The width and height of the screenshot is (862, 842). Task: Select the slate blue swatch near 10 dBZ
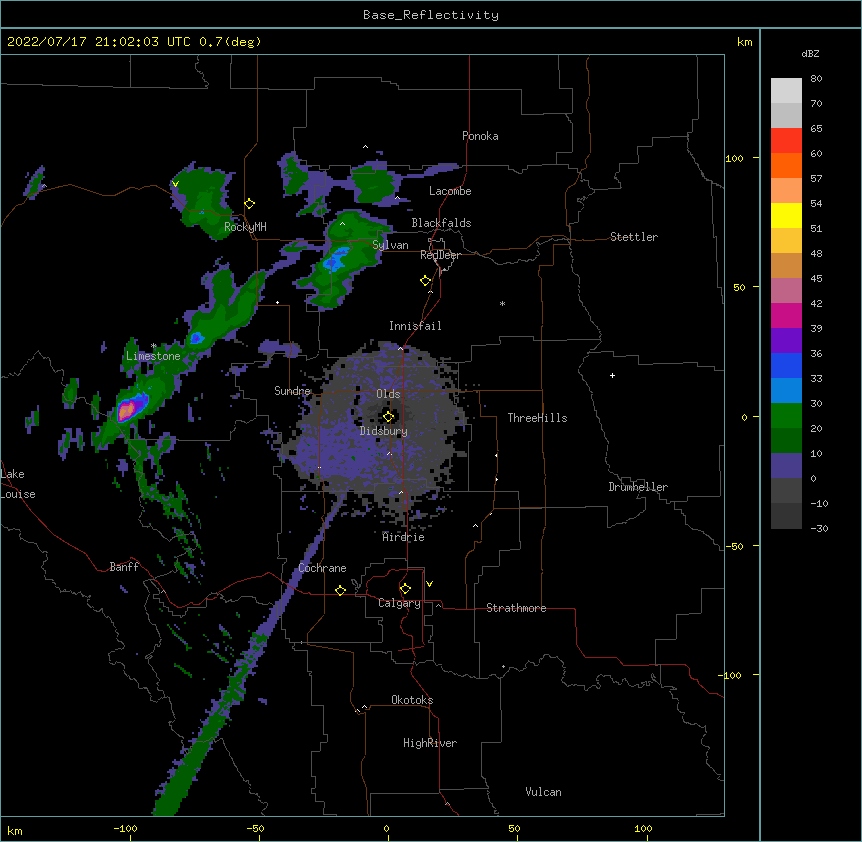point(786,466)
